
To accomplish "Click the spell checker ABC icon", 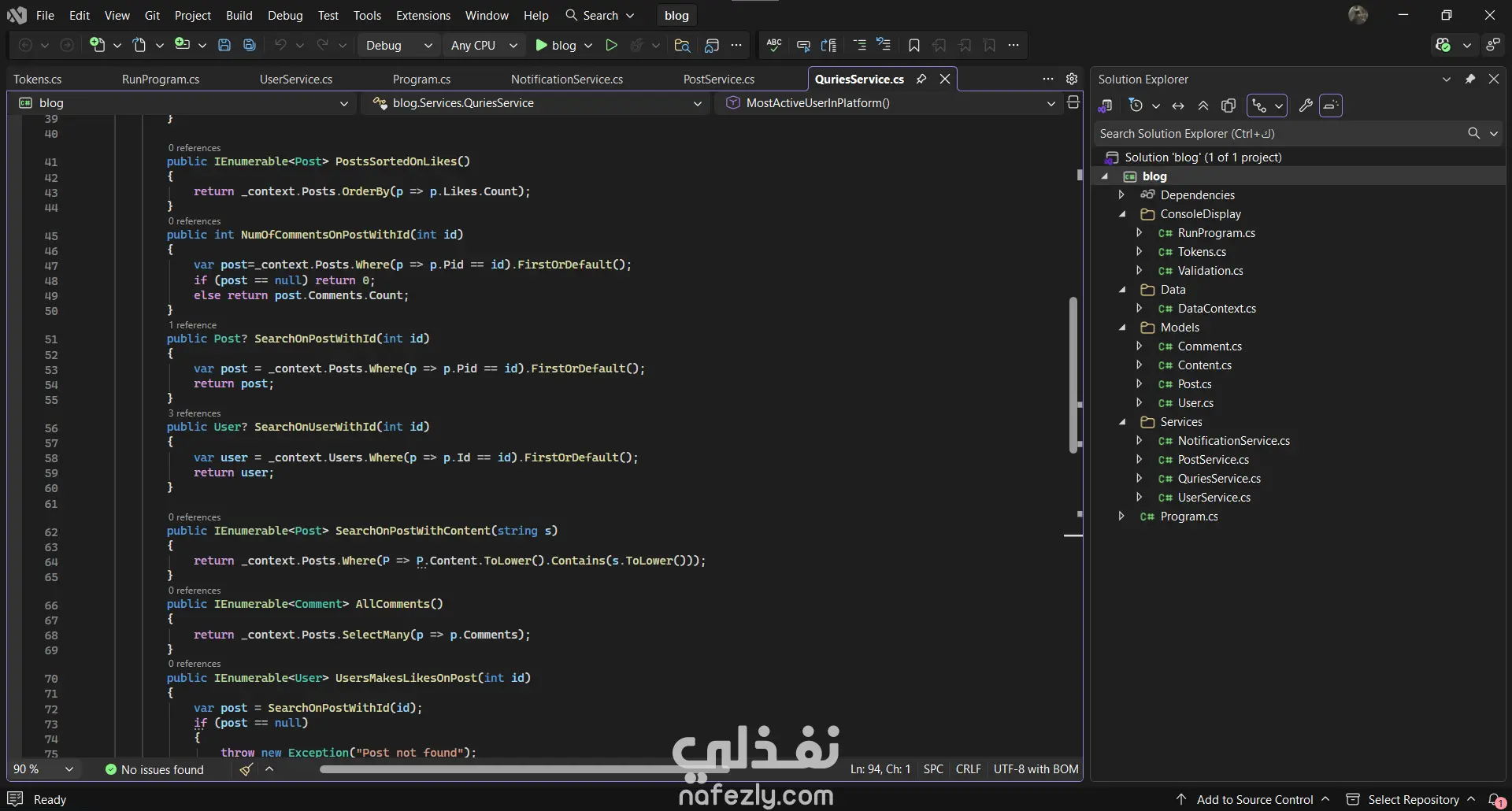I will [x=774, y=45].
